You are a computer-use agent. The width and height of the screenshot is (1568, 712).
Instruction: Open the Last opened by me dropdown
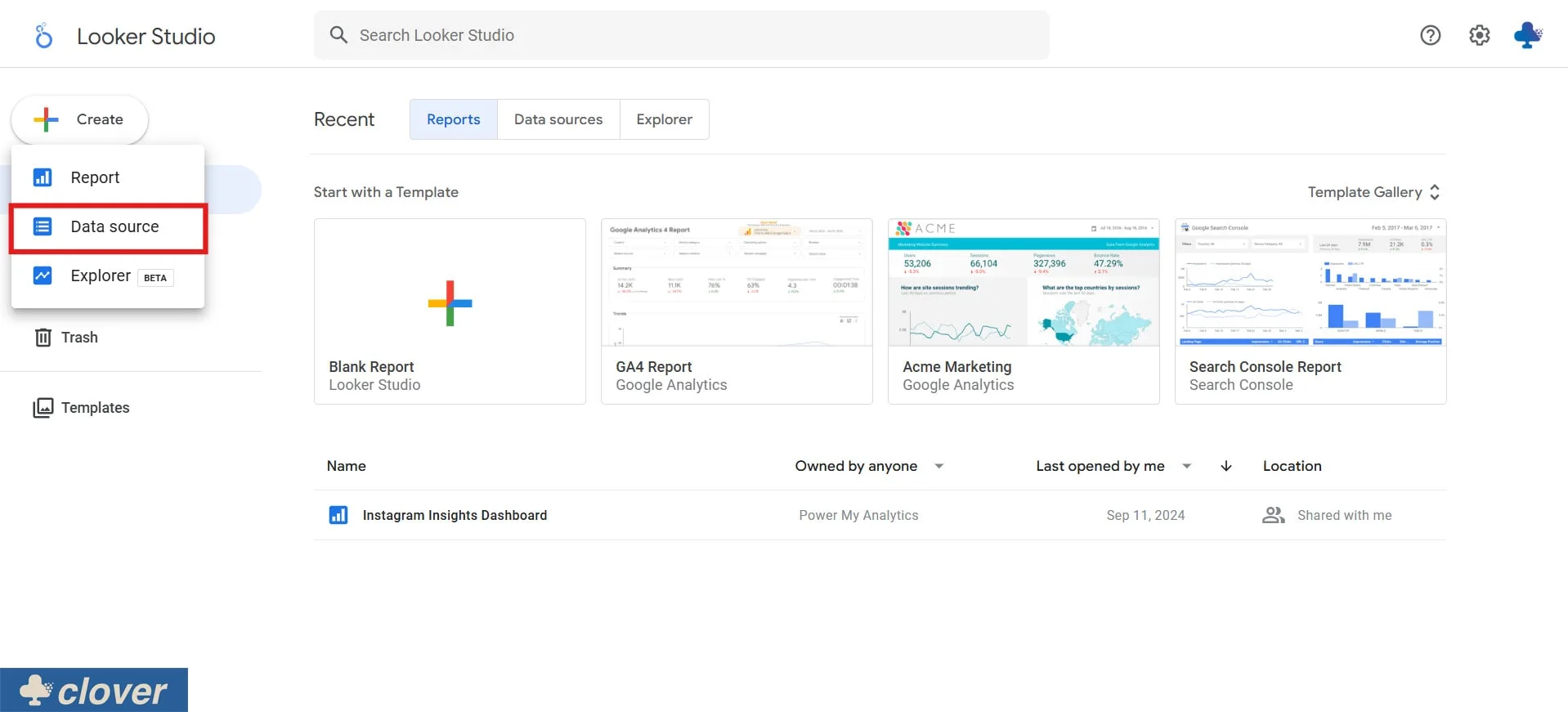(1113, 466)
